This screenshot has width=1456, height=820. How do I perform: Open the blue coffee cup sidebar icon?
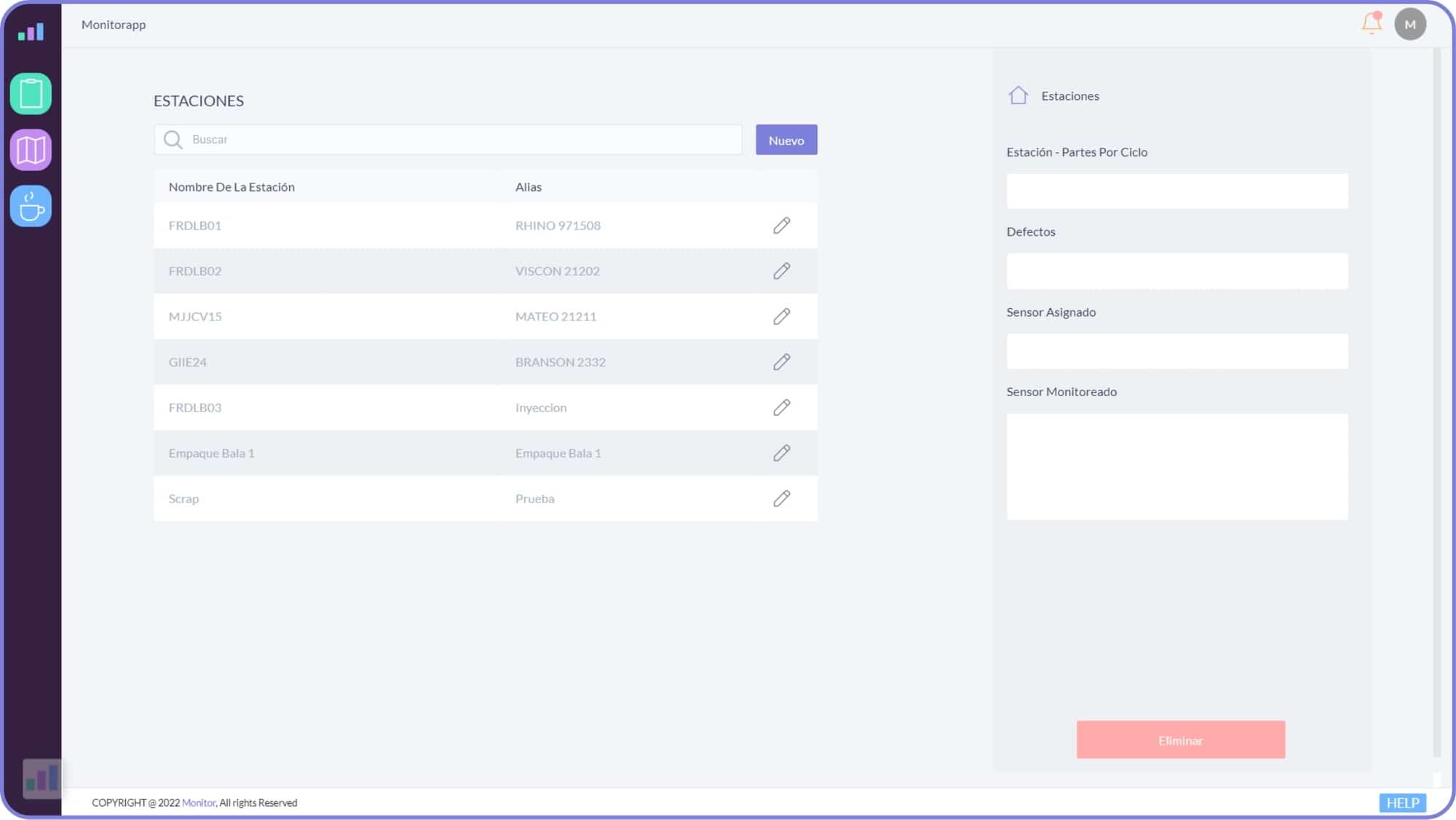click(31, 206)
